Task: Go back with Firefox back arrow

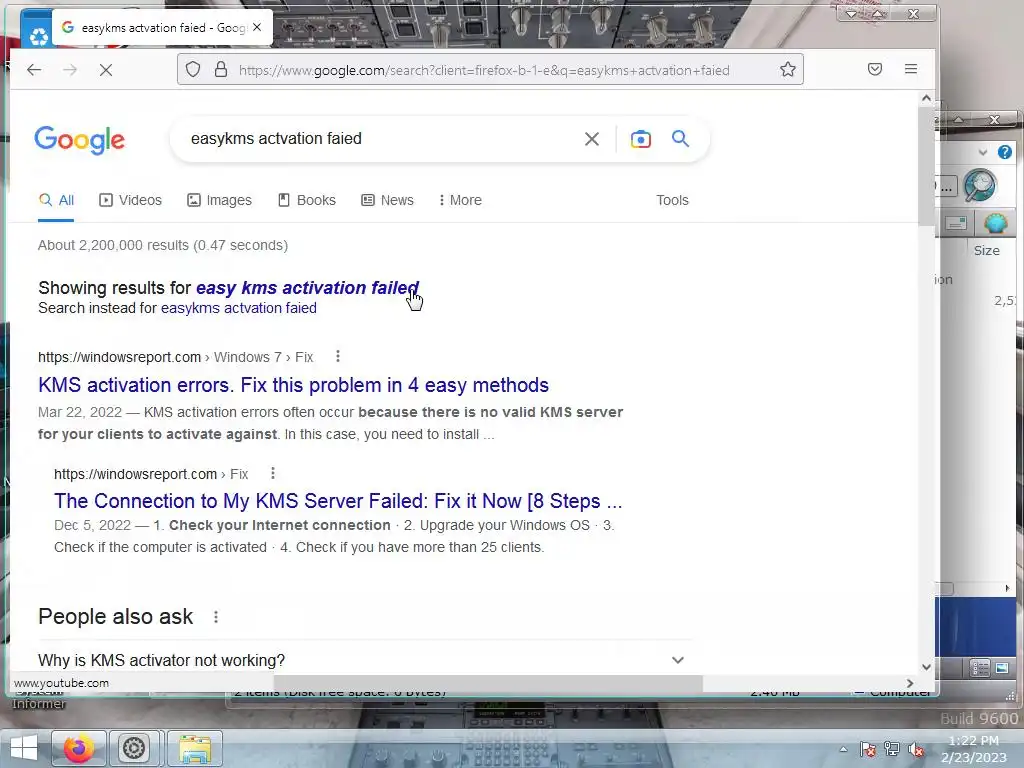Action: click(x=34, y=70)
